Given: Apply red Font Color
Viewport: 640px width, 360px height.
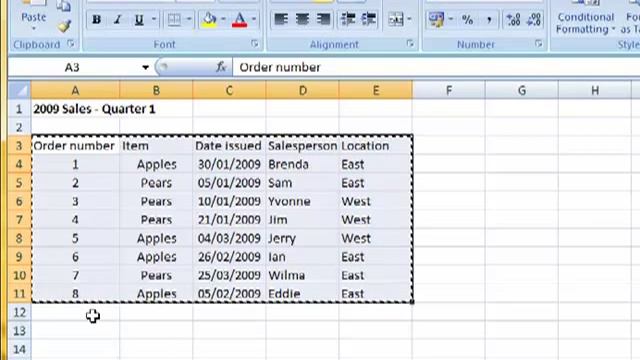Looking at the screenshot, I should tap(240, 19).
